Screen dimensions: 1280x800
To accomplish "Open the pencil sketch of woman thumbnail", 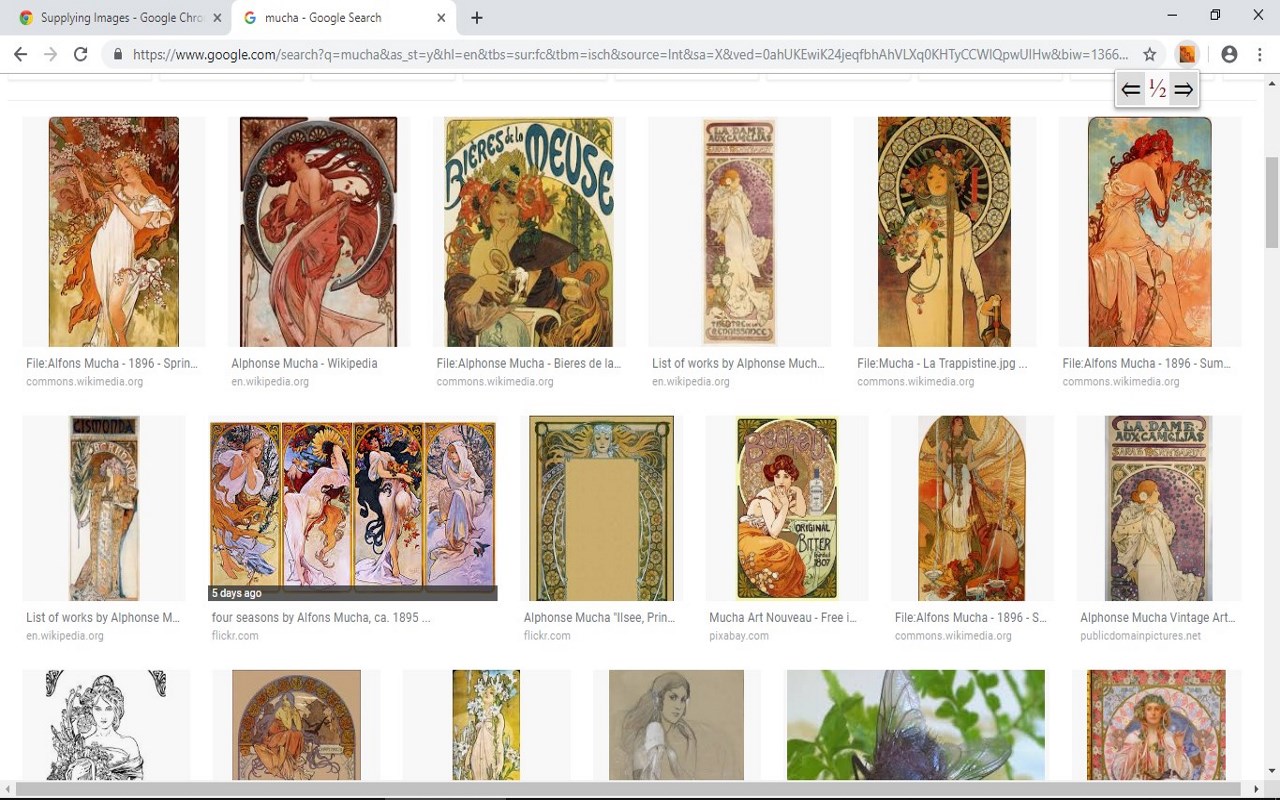I will (x=676, y=725).
